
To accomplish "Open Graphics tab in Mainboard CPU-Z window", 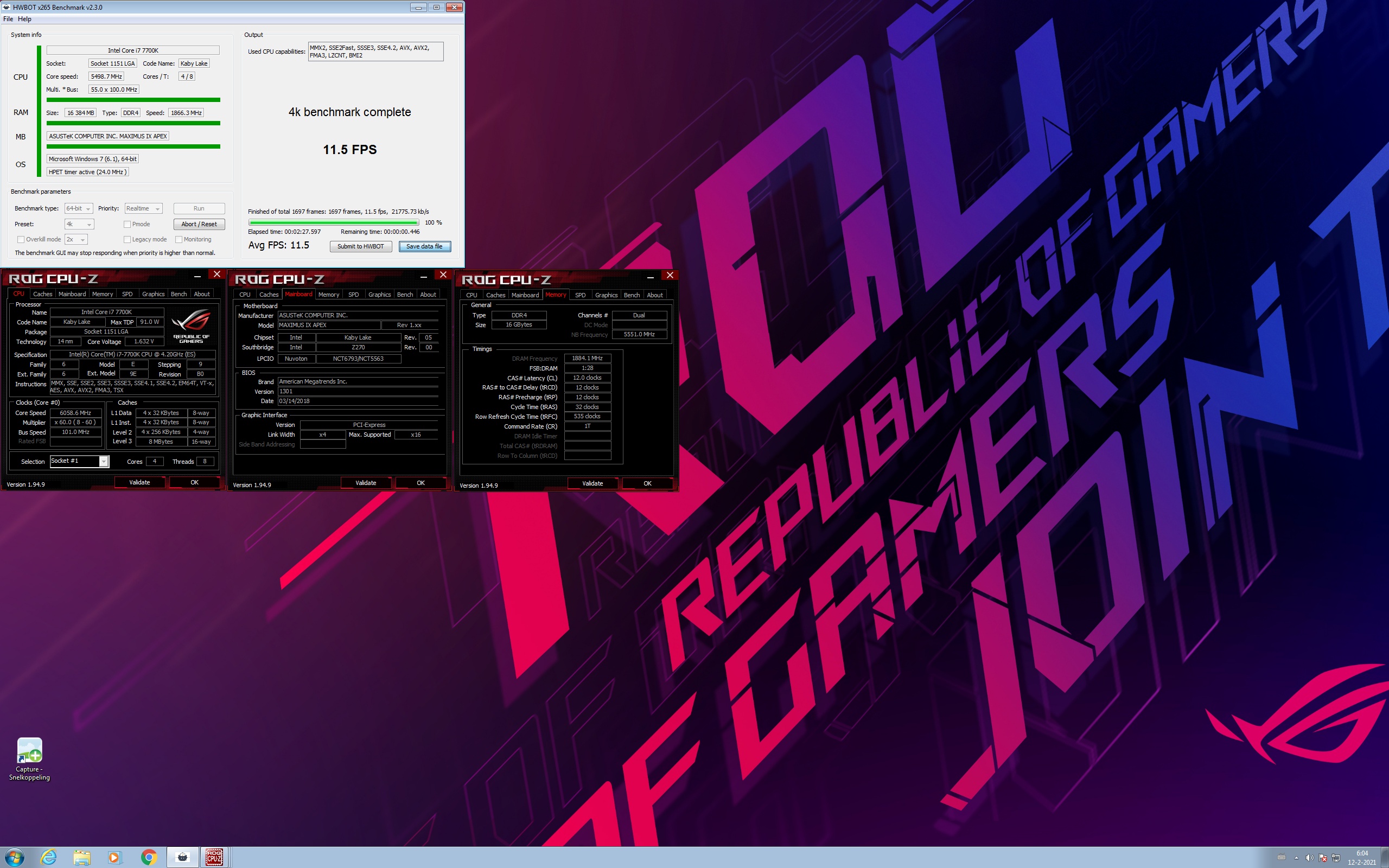I will coord(379,295).
